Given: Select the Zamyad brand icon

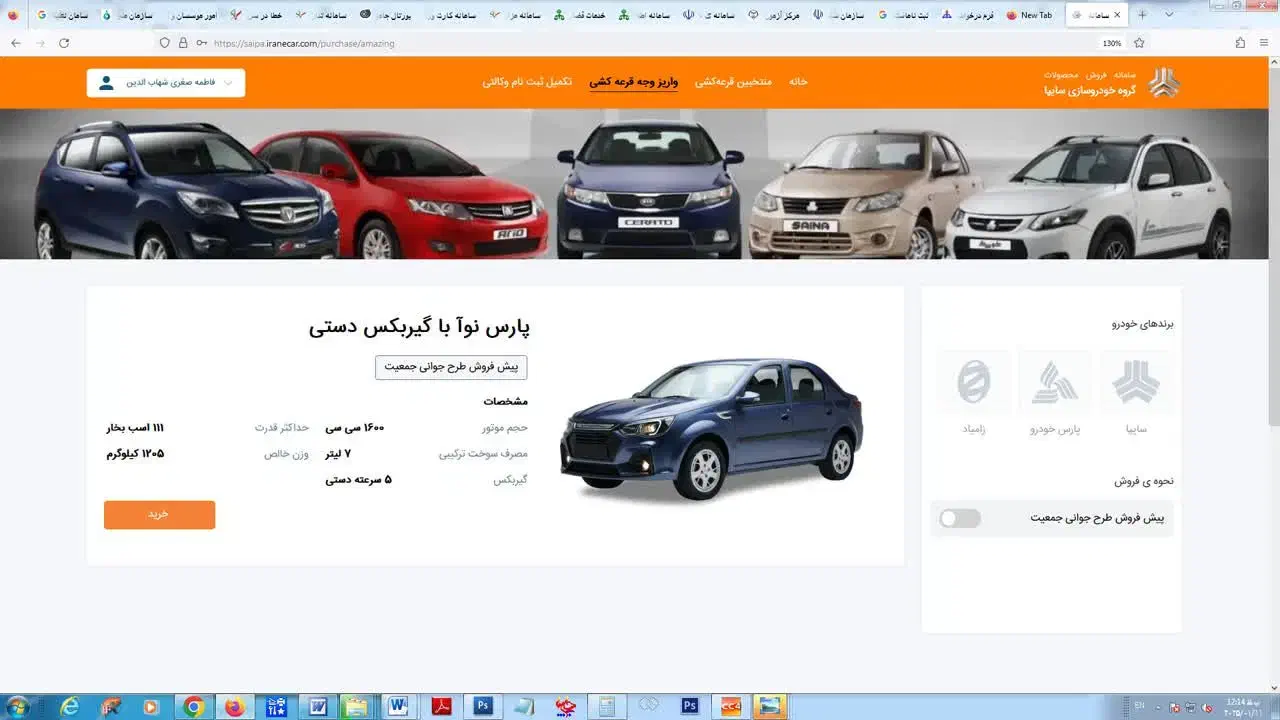Looking at the screenshot, I should 973,380.
